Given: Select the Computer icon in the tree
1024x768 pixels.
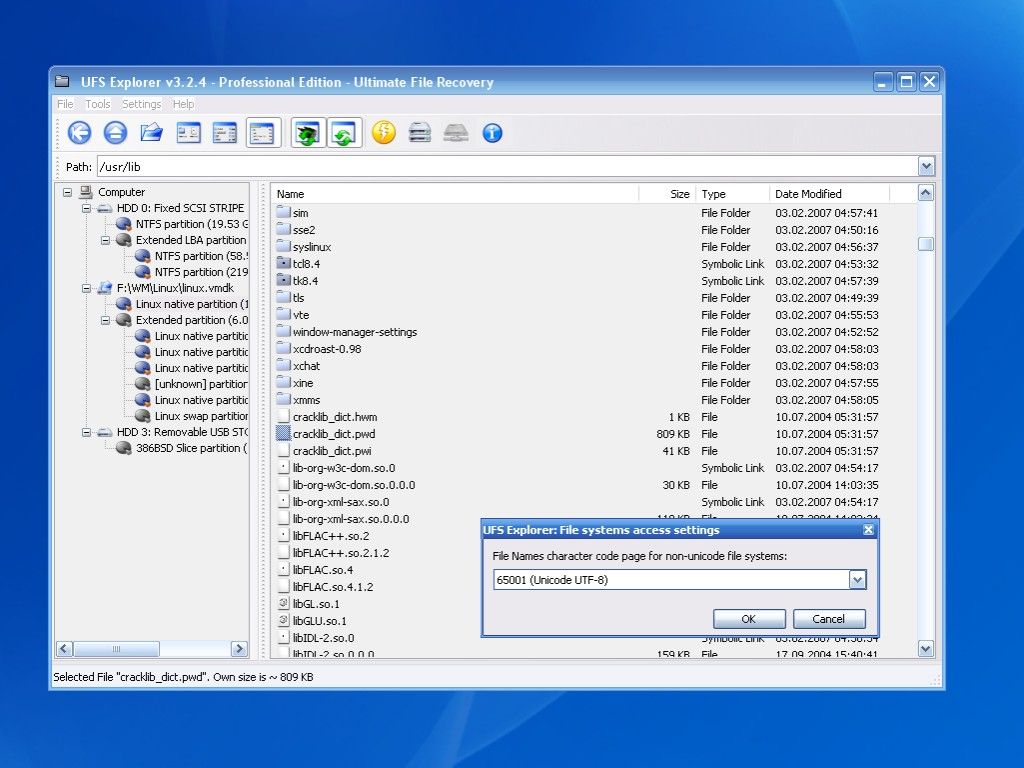Looking at the screenshot, I should click(x=86, y=192).
